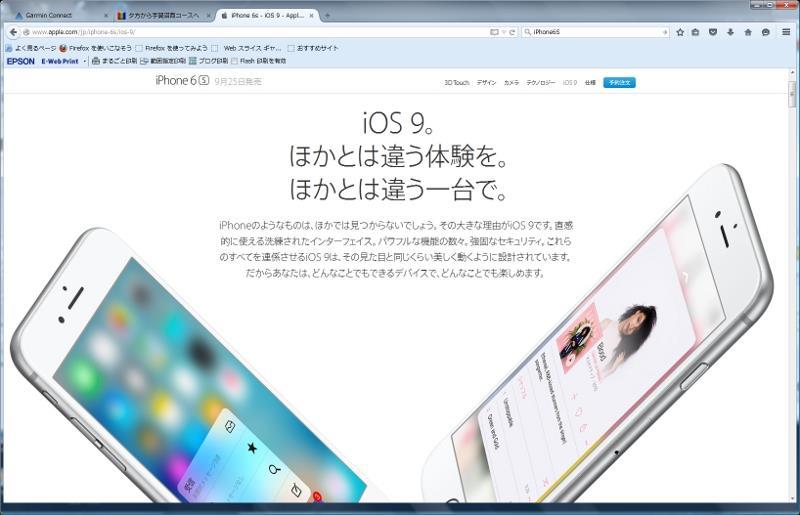Screen dimensions: 800x515
Task: Click the iPhone 6s page title link
Action: (182, 81)
